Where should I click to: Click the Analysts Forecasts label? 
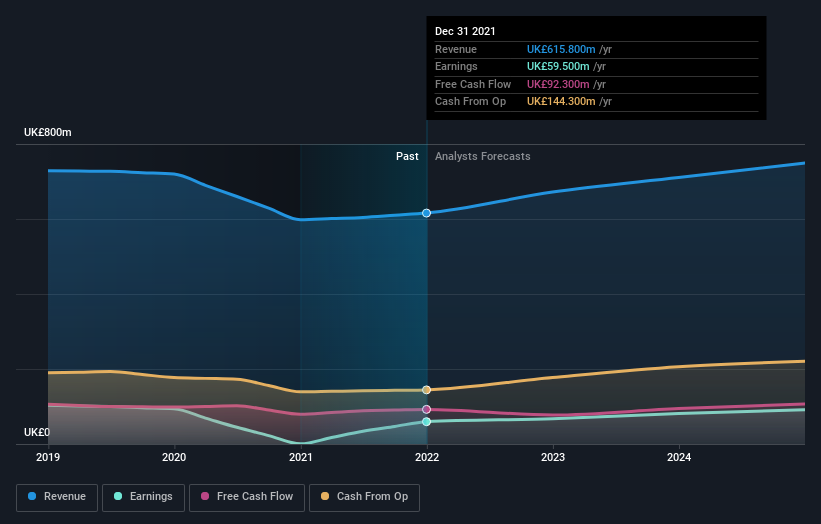[x=483, y=157]
